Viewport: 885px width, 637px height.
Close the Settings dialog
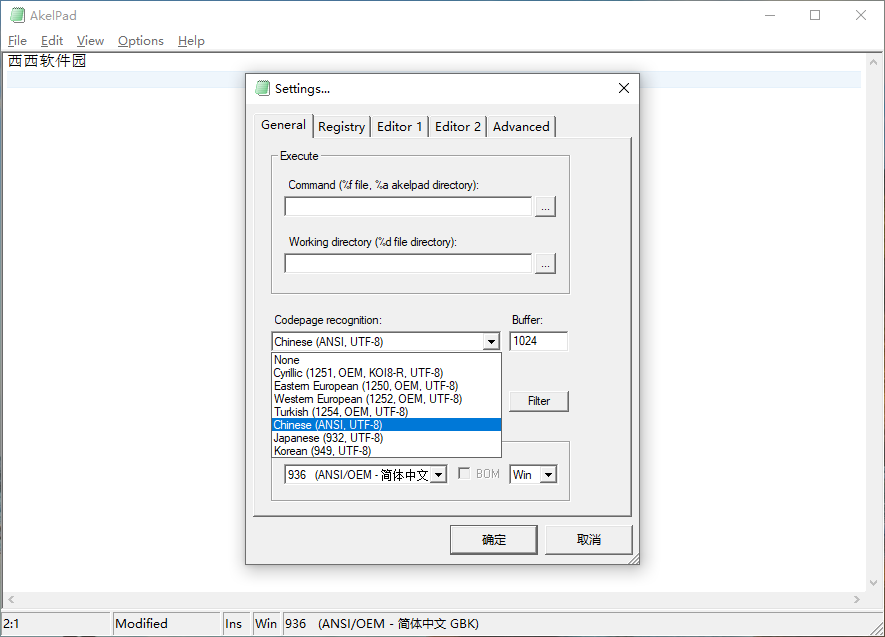pyautogui.click(x=624, y=88)
